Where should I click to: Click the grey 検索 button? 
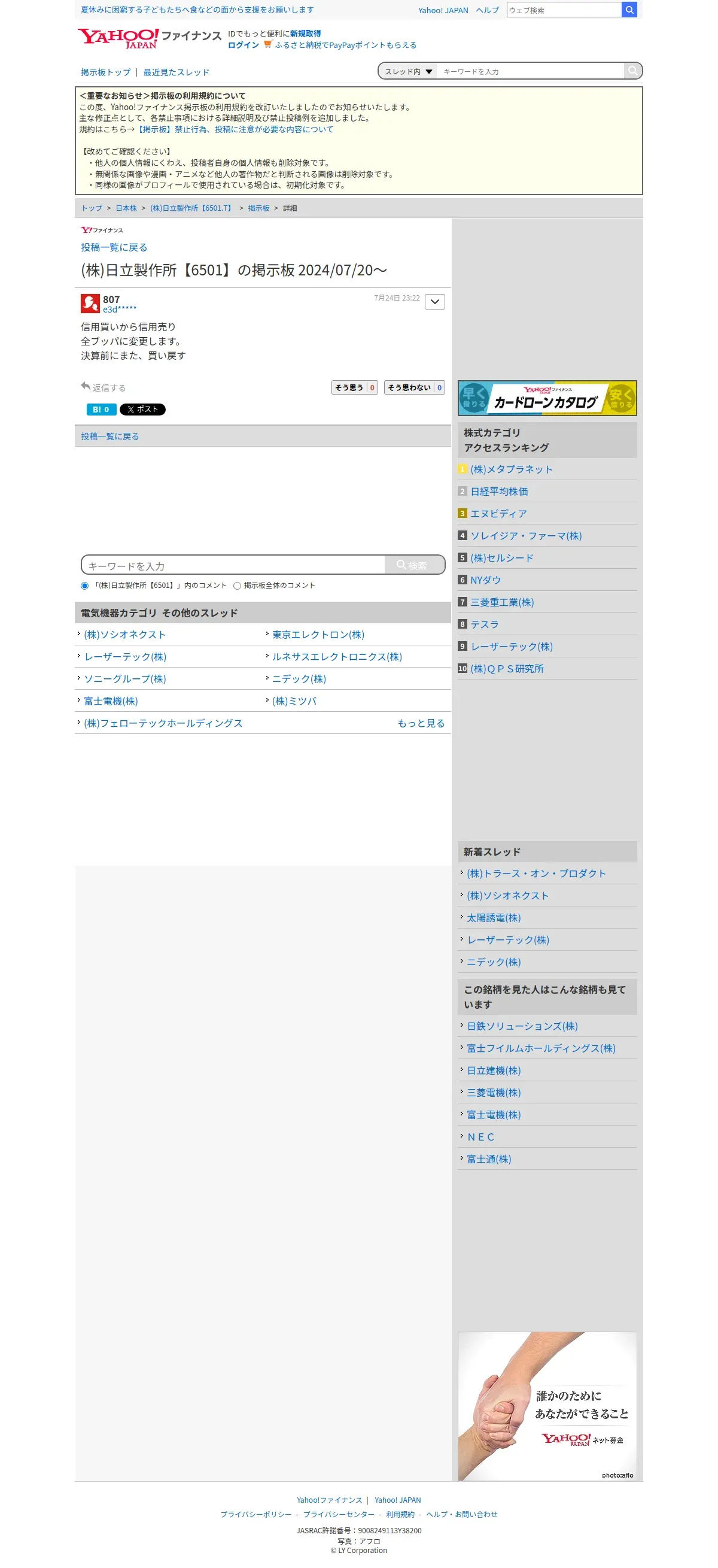click(x=415, y=565)
